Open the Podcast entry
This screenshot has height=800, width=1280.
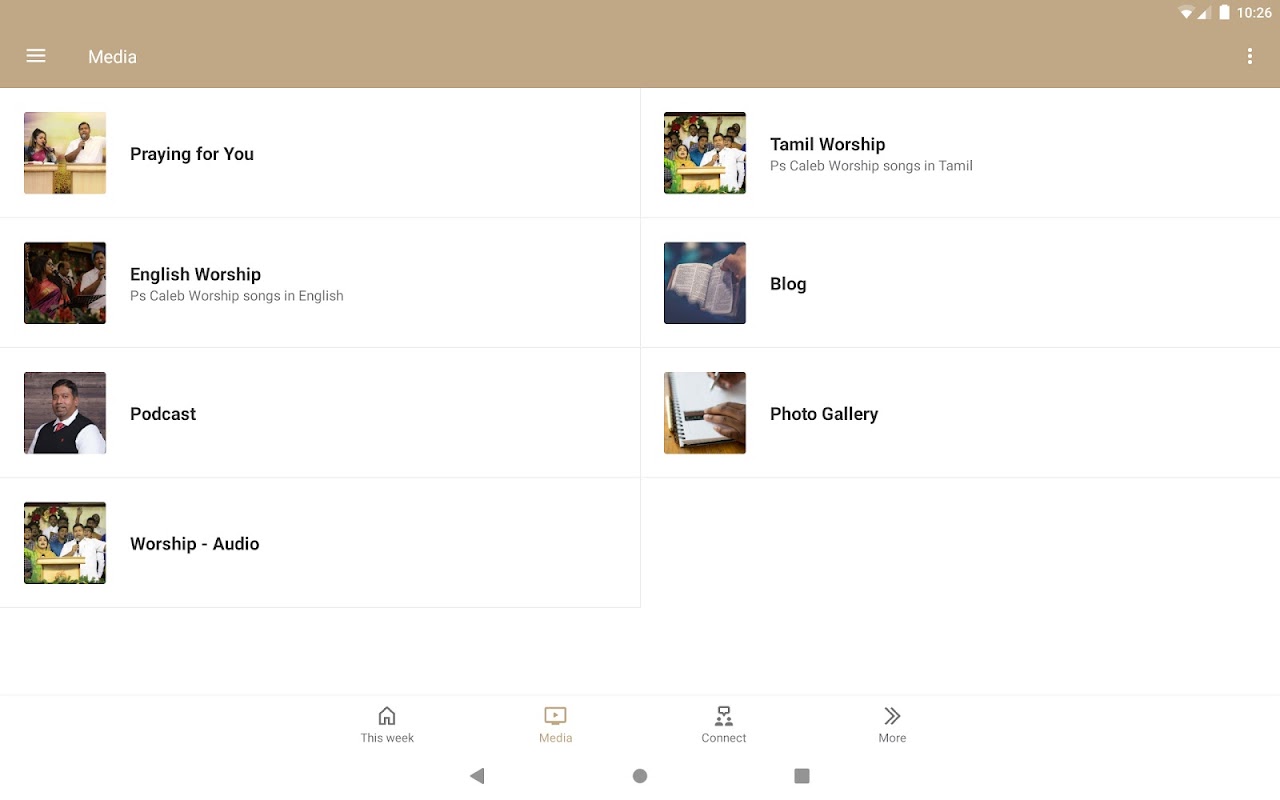[320, 413]
